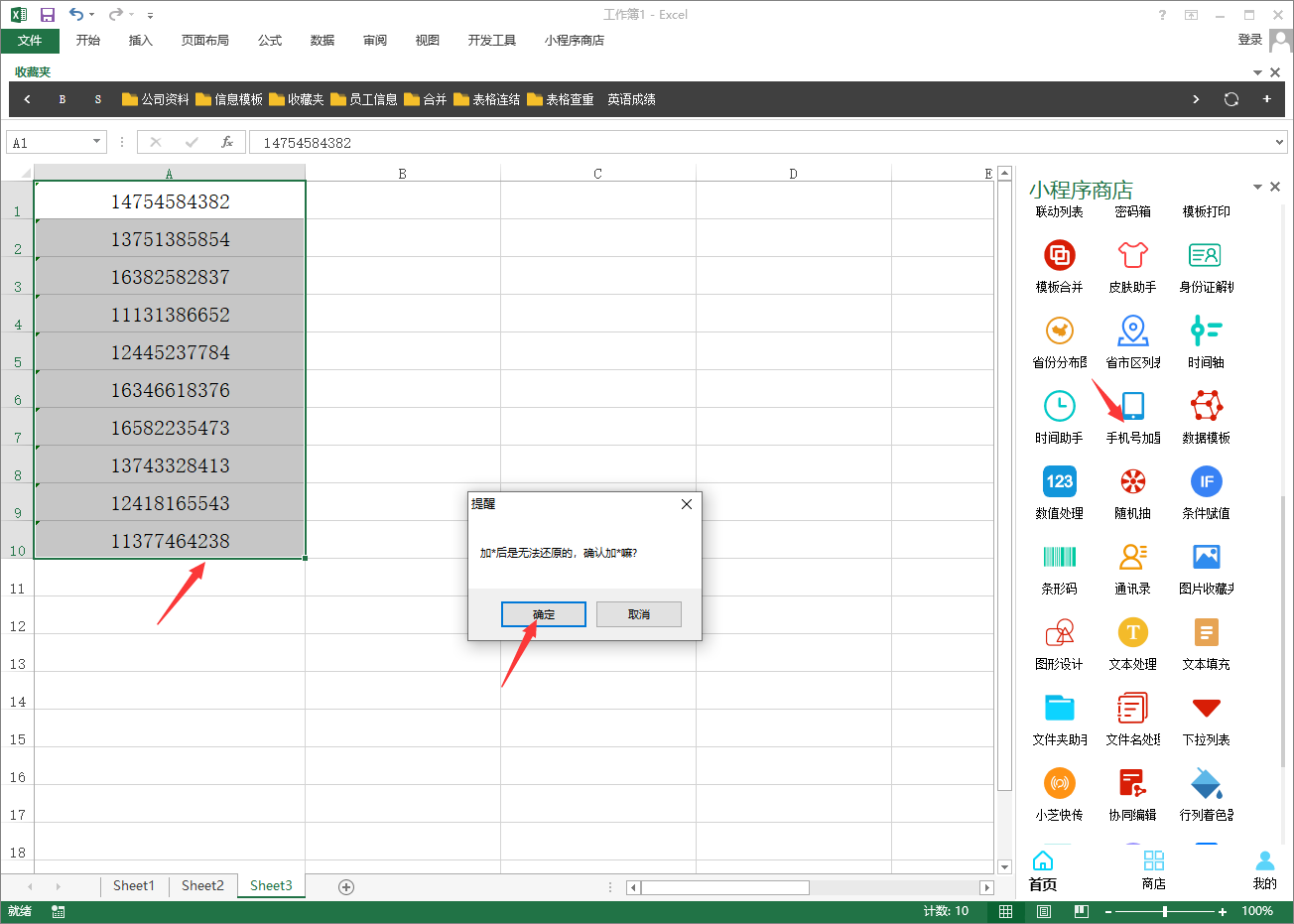Refresh the favorites bar

[1231, 99]
